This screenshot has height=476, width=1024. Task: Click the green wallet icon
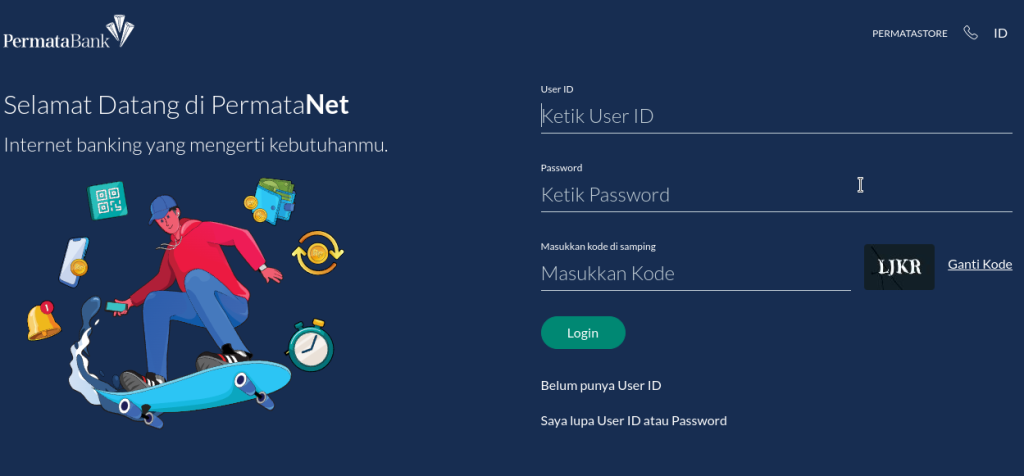coord(274,199)
